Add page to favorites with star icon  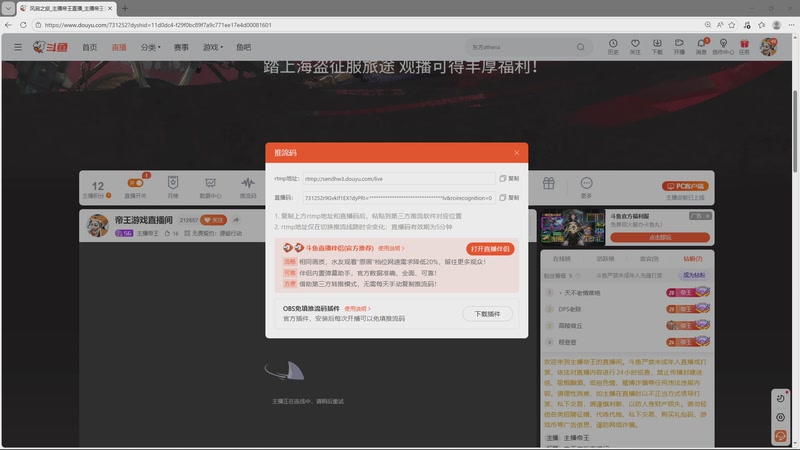pos(732,24)
